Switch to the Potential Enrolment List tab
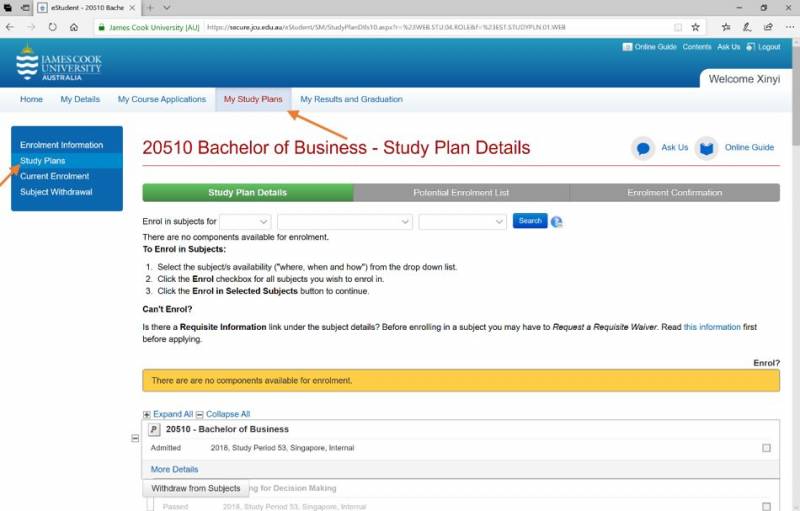This screenshot has height=511, width=800. (461, 193)
